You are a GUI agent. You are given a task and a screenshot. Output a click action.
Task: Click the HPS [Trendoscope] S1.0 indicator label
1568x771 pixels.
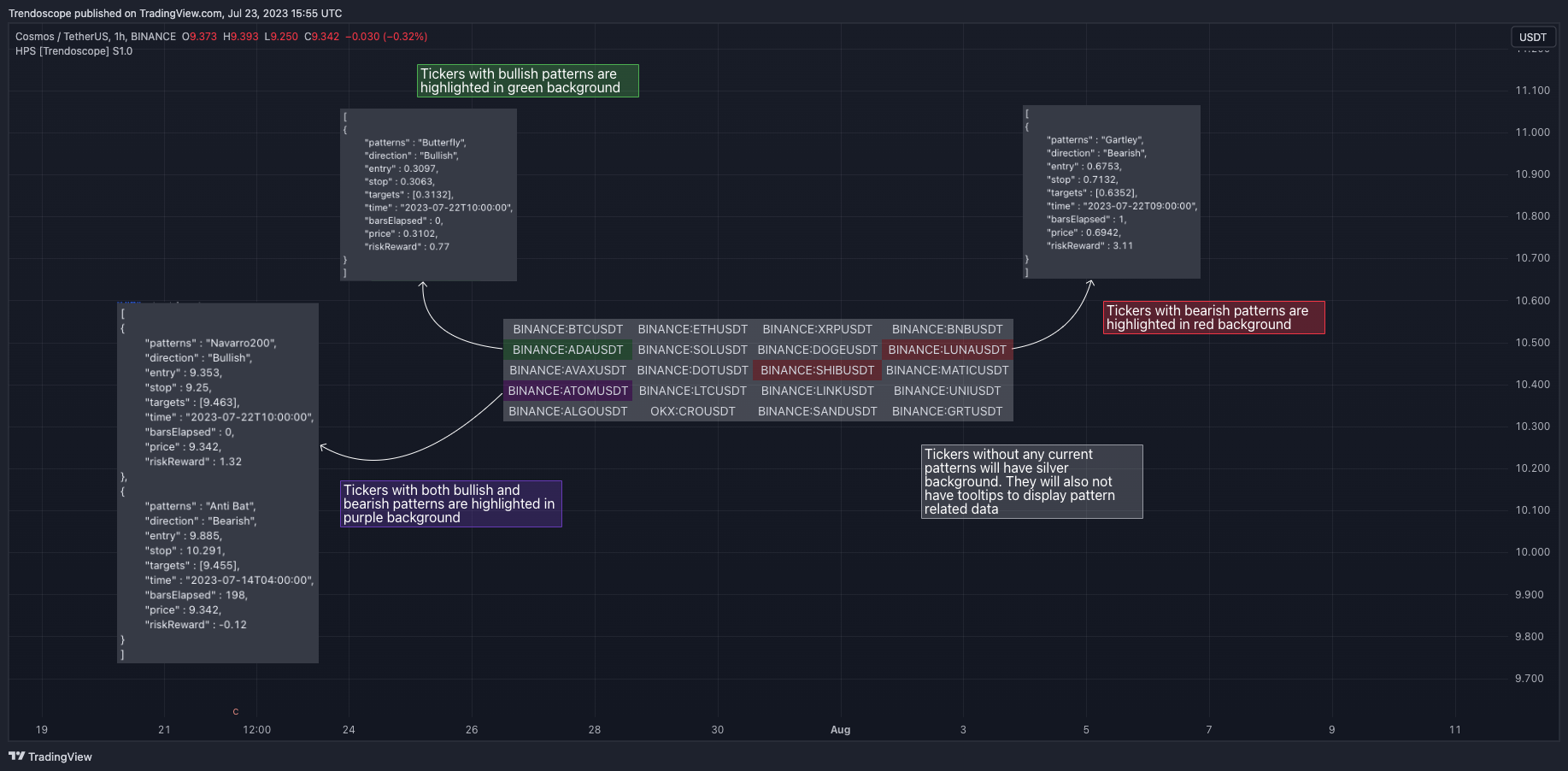[73, 51]
